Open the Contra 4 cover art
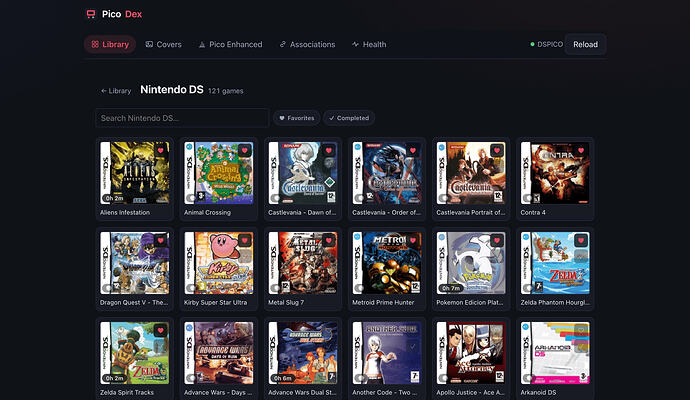The width and height of the screenshot is (690, 400). point(555,173)
